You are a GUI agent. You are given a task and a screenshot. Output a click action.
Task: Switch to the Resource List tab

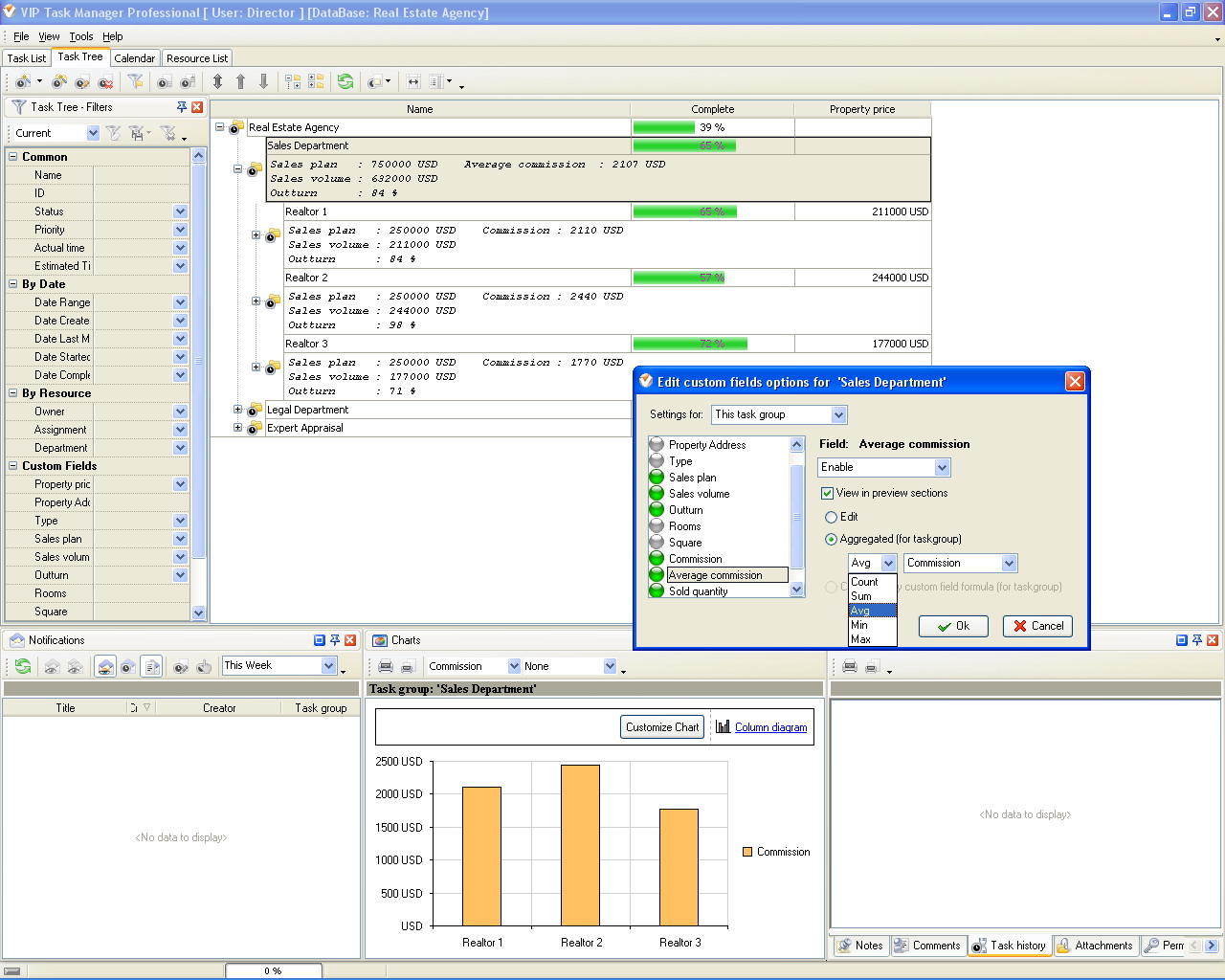(197, 58)
